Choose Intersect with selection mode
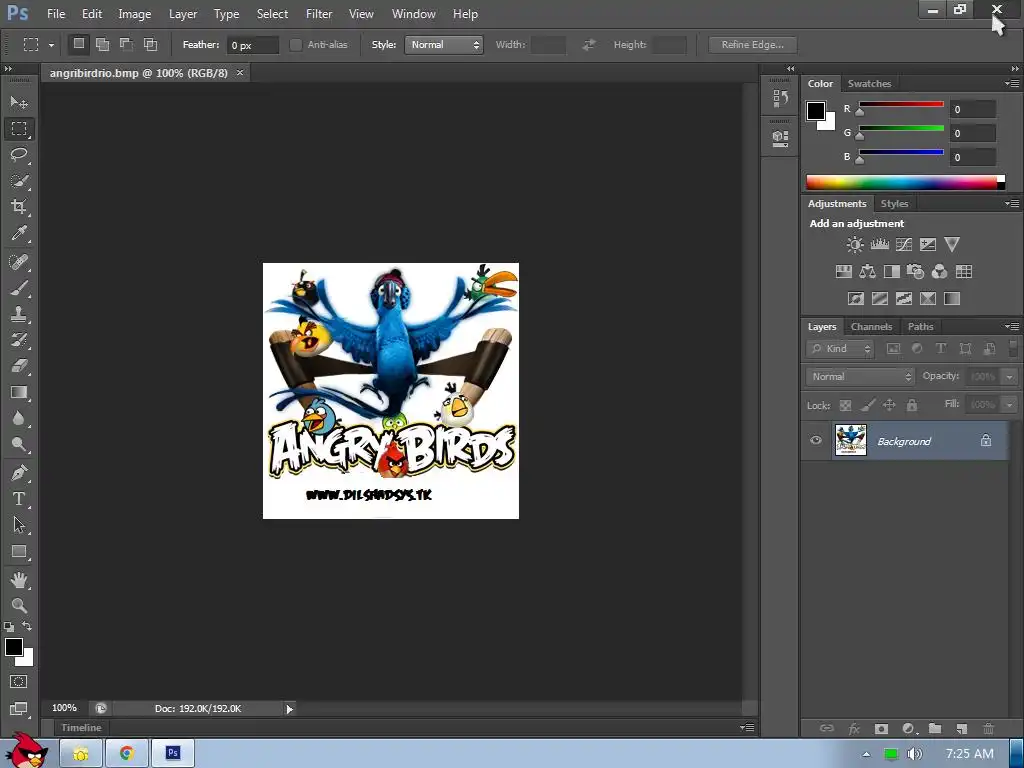The image size is (1024, 768). (x=150, y=44)
